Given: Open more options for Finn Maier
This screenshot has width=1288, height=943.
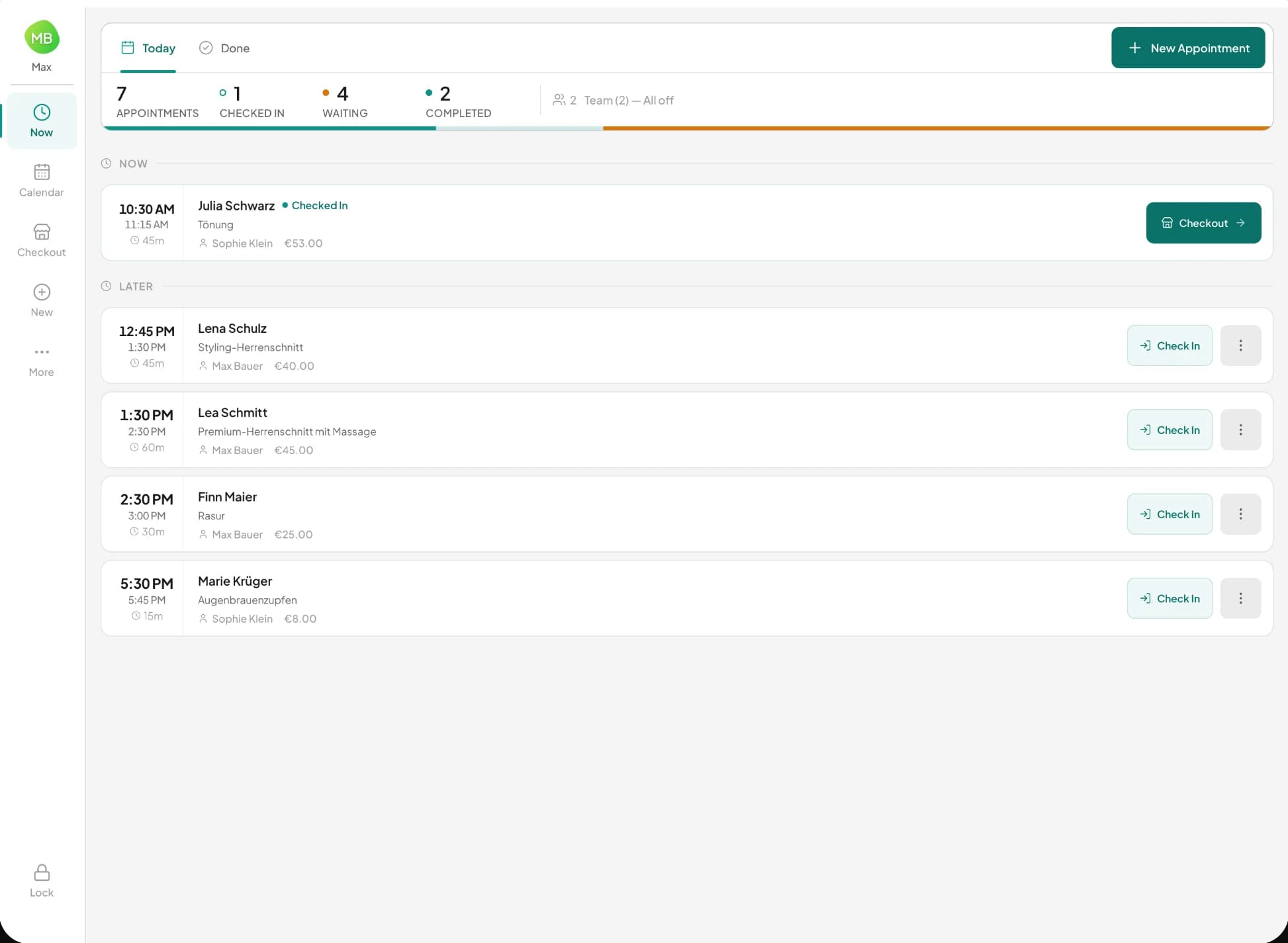Looking at the screenshot, I should pyautogui.click(x=1240, y=514).
